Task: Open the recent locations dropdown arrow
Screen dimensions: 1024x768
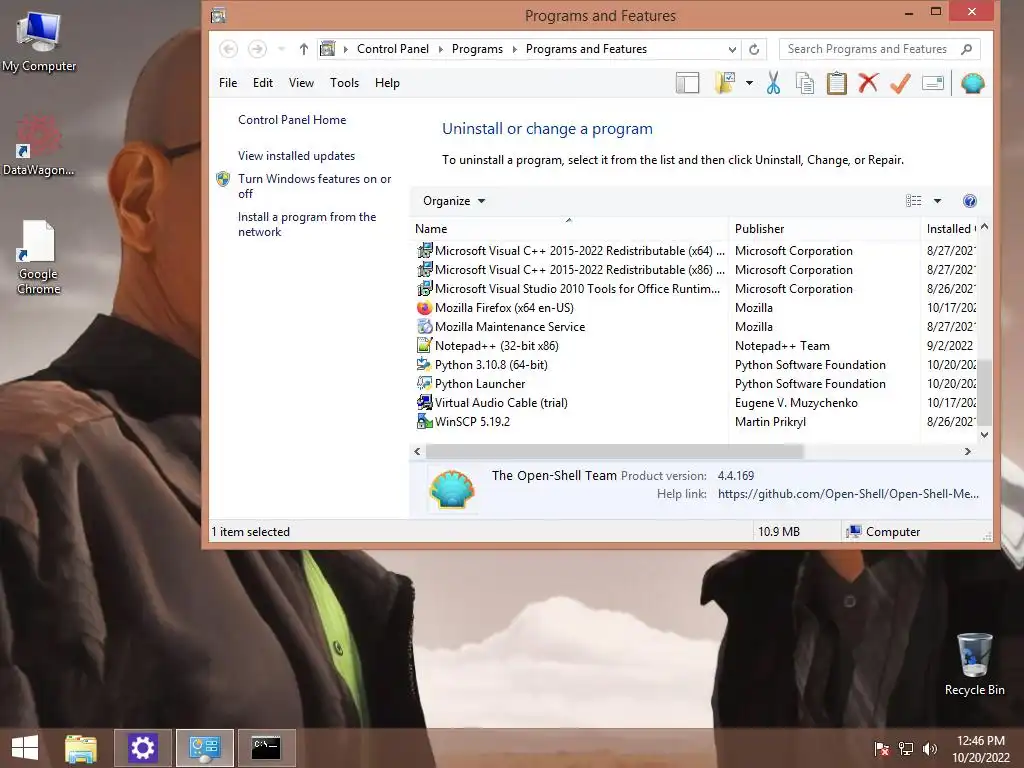Action: point(281,49)
